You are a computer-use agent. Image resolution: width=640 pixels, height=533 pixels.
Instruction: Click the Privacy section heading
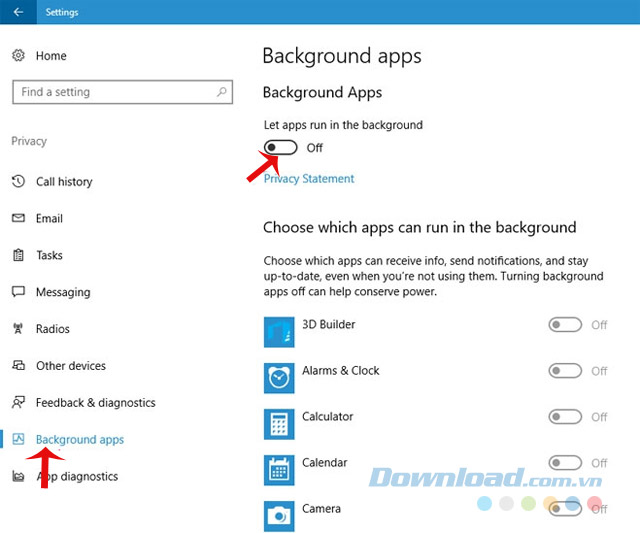29,141
